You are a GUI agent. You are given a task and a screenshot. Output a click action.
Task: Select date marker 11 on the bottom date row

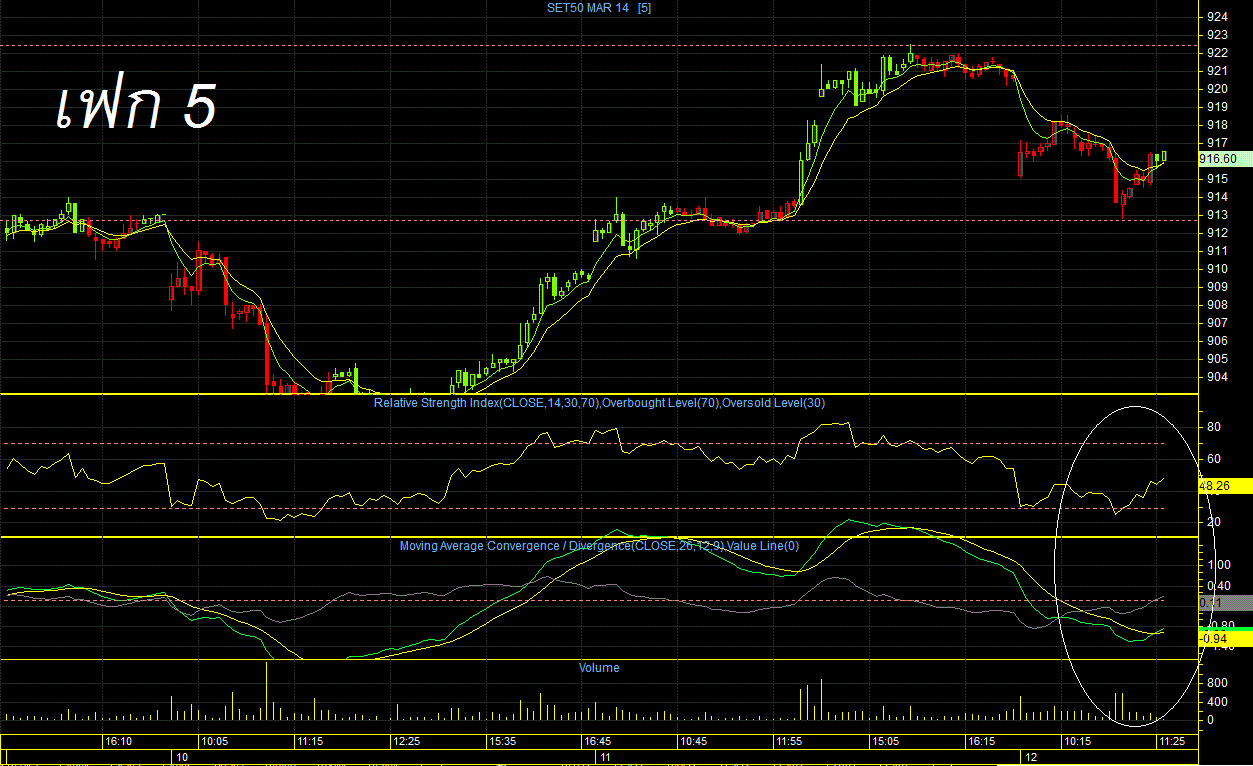click(x=606, y=758)
